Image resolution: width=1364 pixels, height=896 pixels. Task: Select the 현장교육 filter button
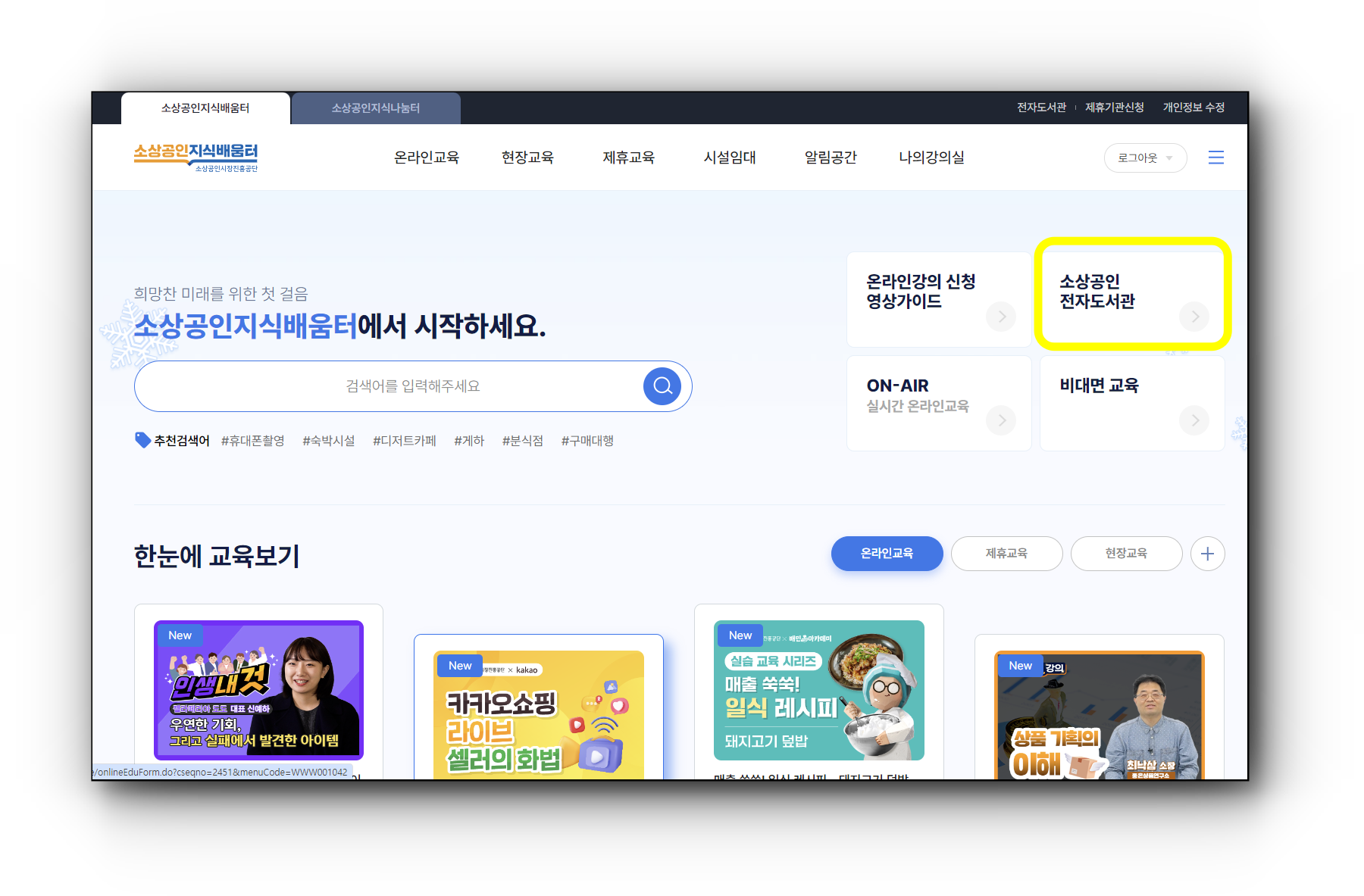click(x=1126, y=554)
